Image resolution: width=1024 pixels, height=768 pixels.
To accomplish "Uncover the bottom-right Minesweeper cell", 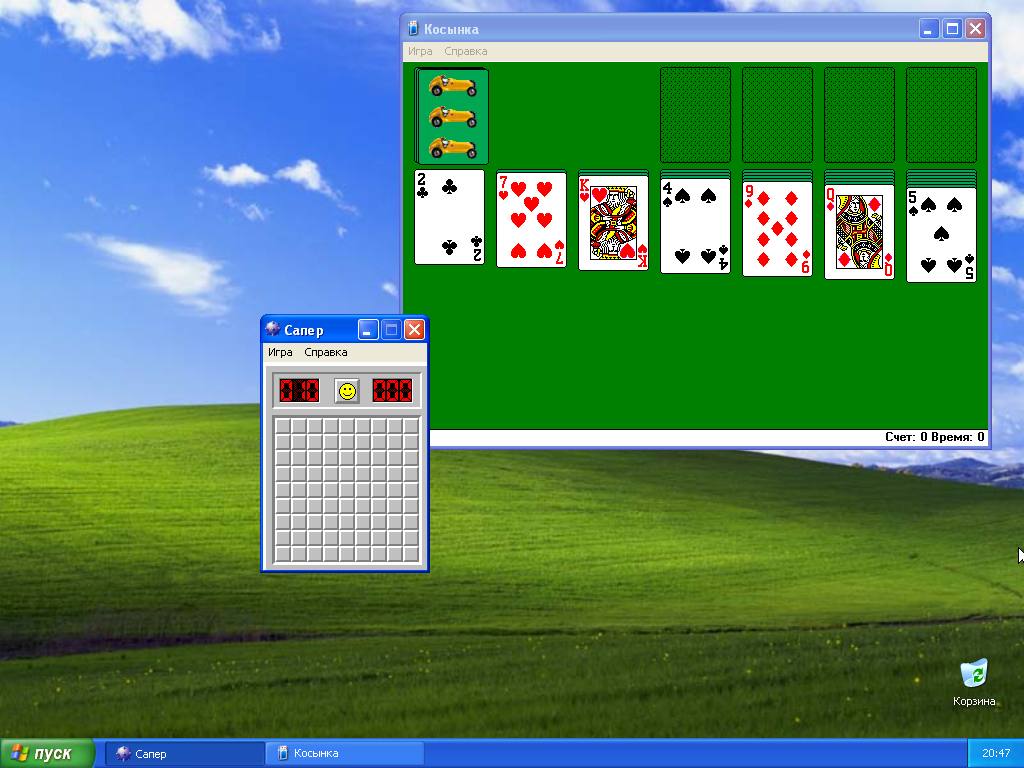I will pyautogui.click(x=411, y=554).
